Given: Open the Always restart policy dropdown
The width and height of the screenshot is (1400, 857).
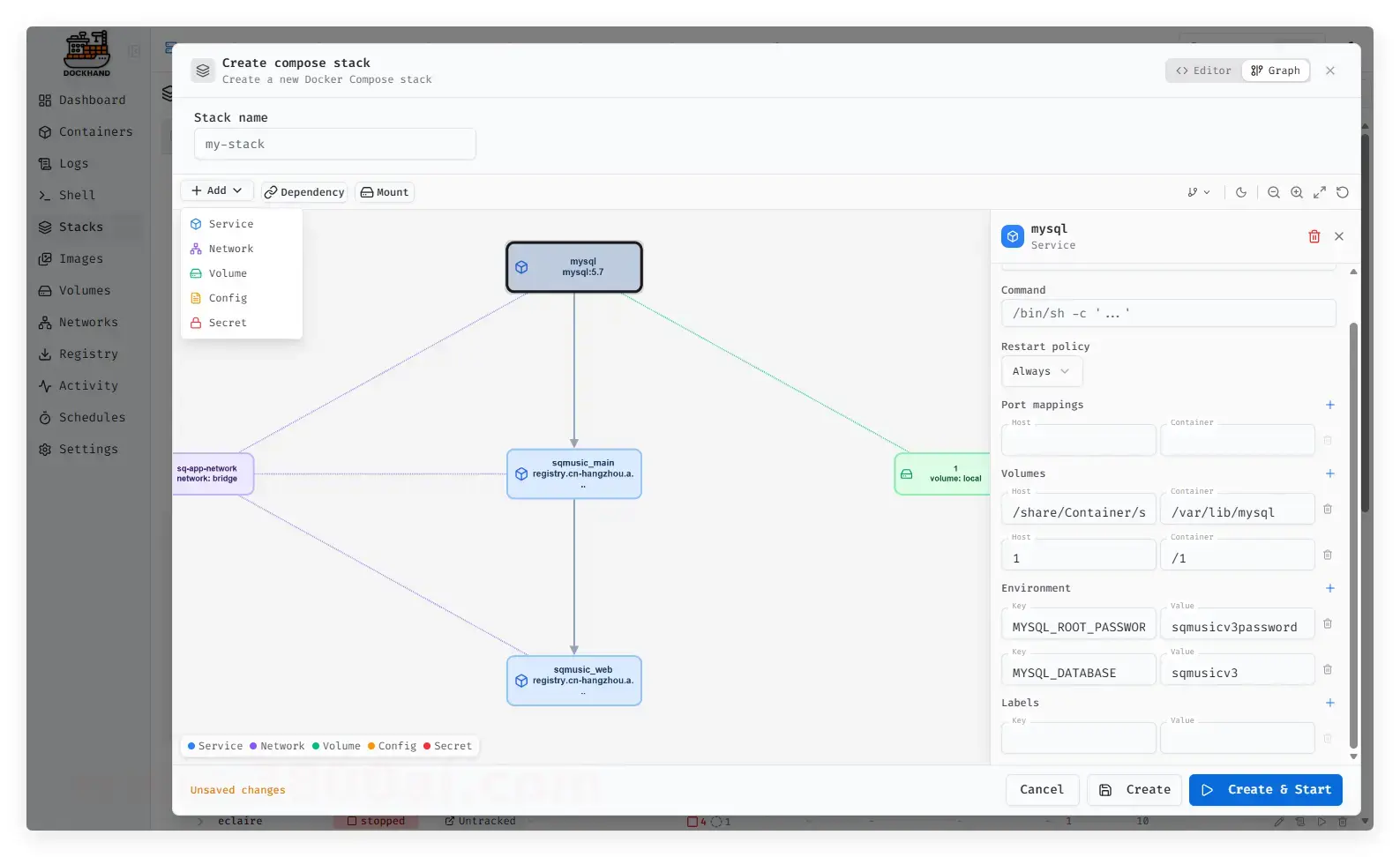Looking at the screenshot, I should coord(1041,371).
